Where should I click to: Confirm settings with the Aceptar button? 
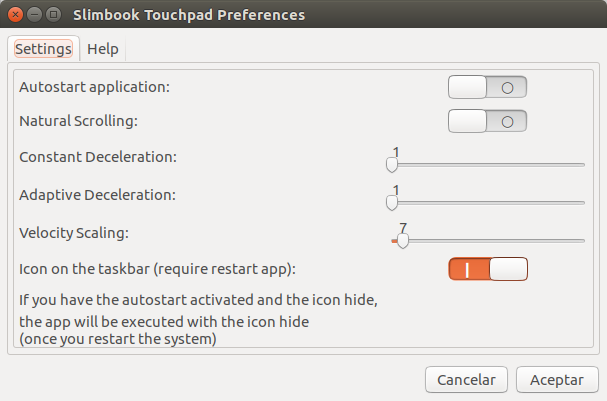(x=557, y=380)
